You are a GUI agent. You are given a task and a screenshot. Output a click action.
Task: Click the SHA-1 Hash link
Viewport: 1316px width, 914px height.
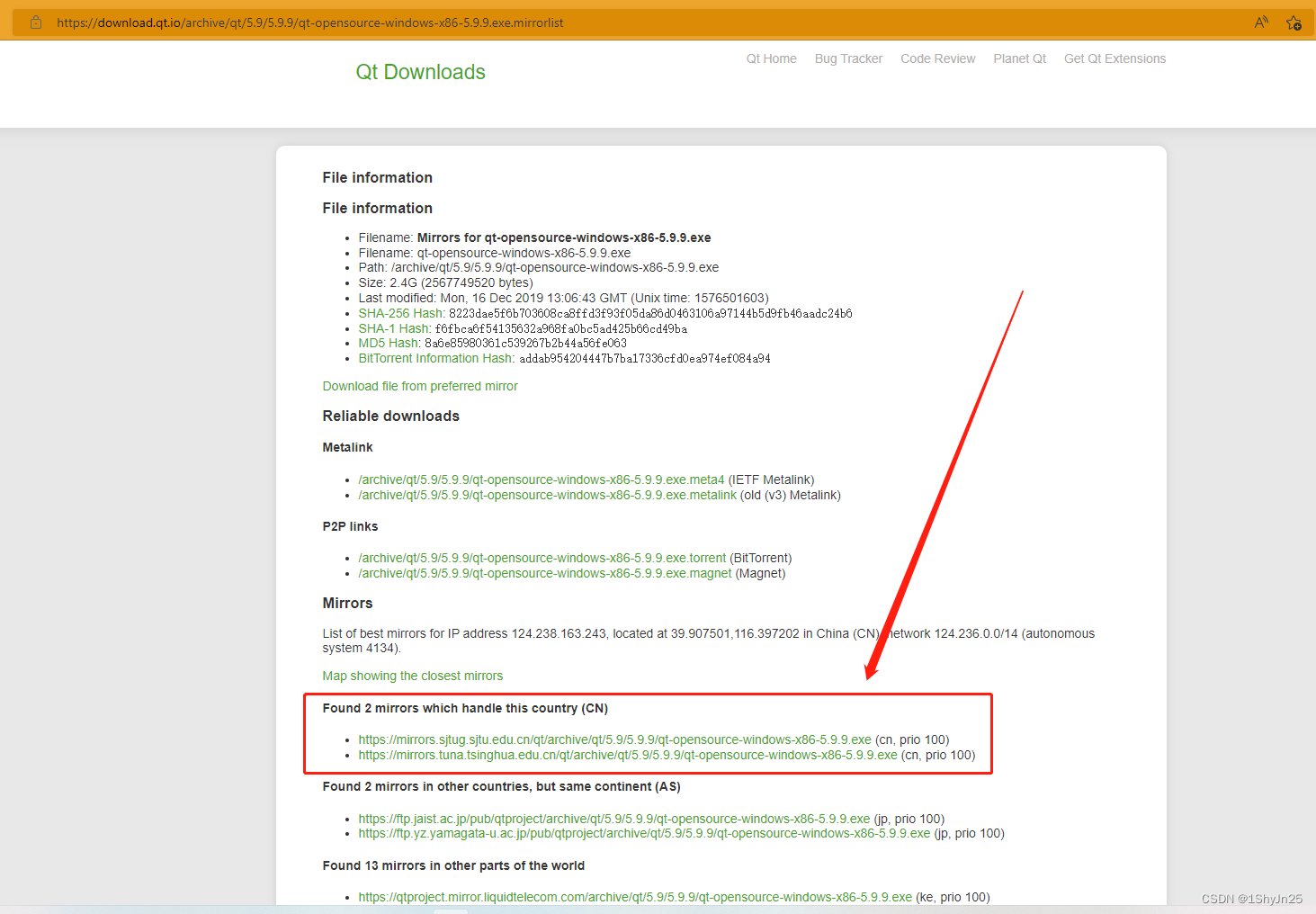pyautogui.click(x=394, y=328)
